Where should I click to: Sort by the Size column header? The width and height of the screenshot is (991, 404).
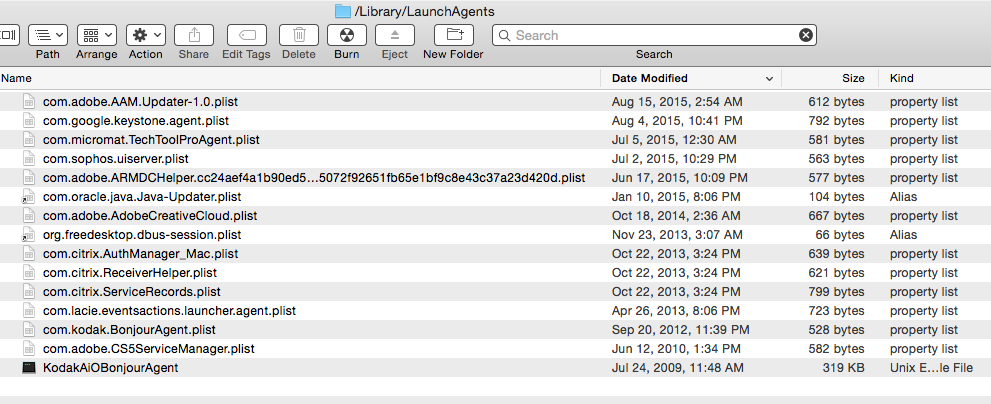pyautogui.click(x=853, y=78)
